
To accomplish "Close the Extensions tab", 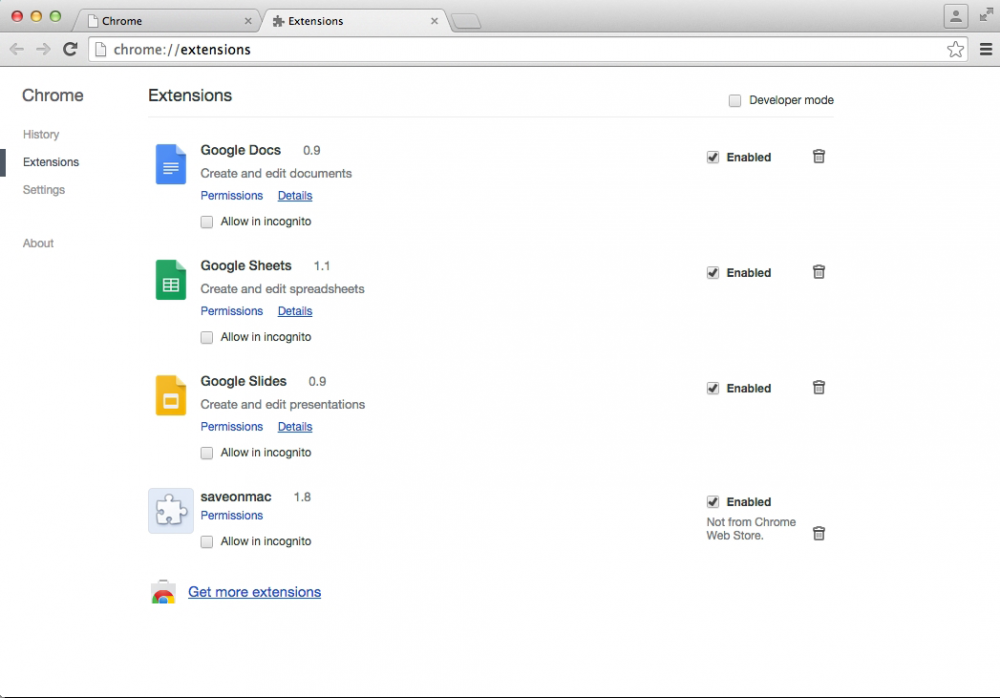I will 434,21.
